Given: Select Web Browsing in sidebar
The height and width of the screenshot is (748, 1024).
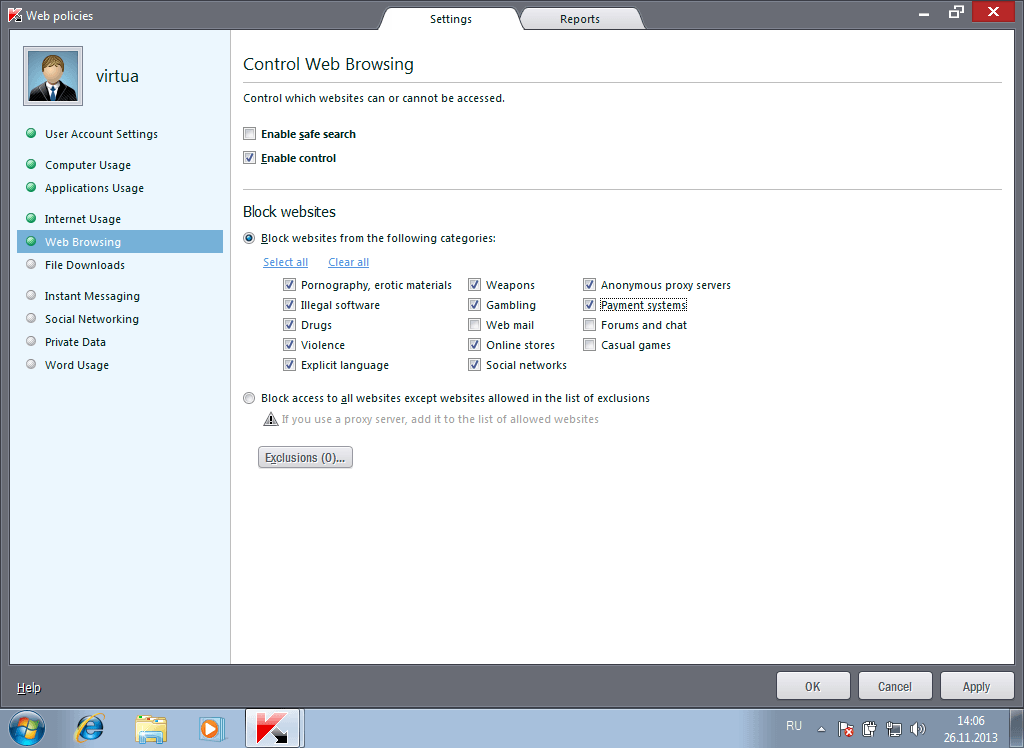Looking at the screenshot, I should pyautogui.click(x=120, y=242).
